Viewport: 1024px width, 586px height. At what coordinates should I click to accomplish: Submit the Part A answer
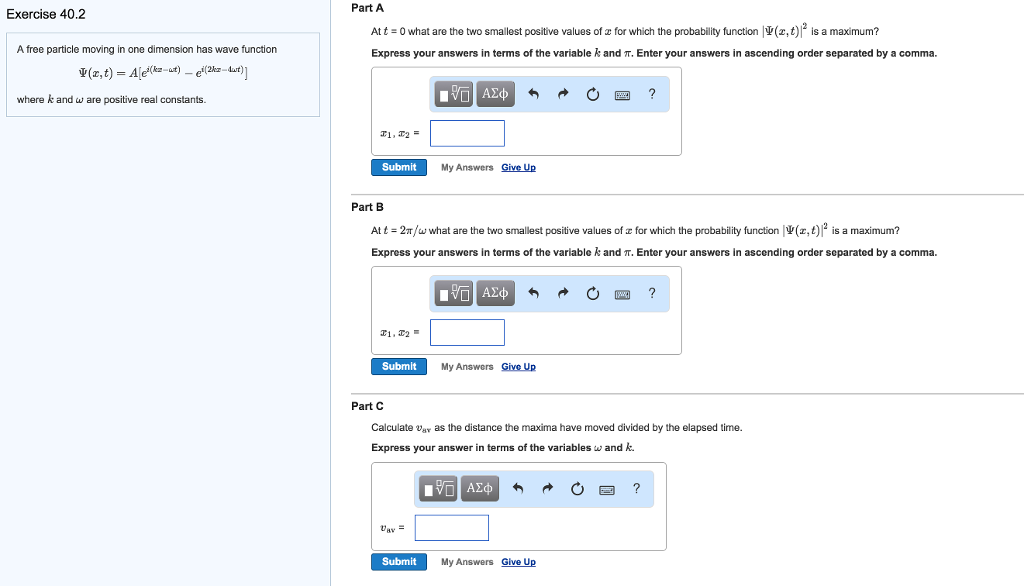(399, 167)
